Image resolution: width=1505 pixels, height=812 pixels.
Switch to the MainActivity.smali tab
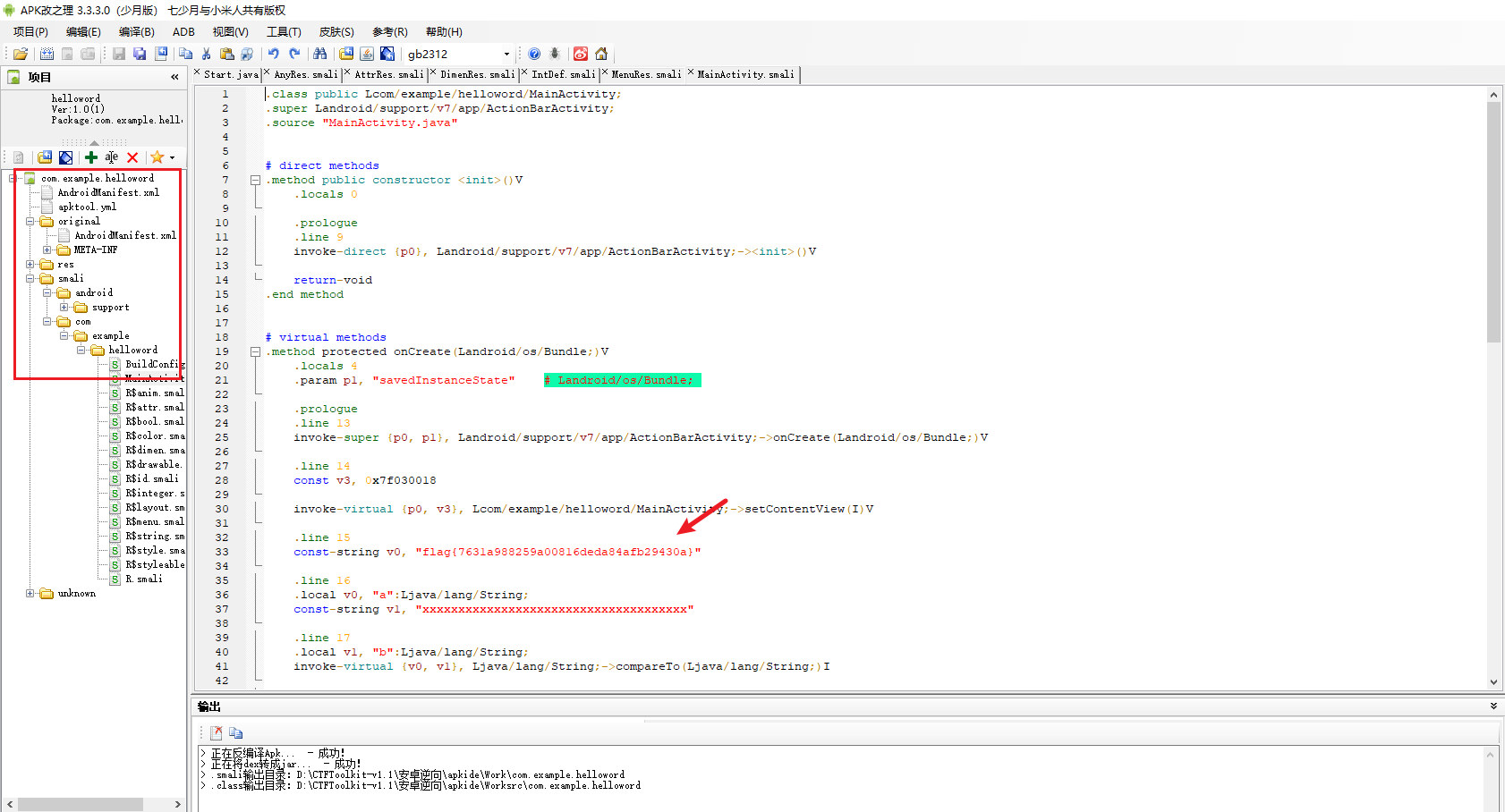tap(745, 74)
